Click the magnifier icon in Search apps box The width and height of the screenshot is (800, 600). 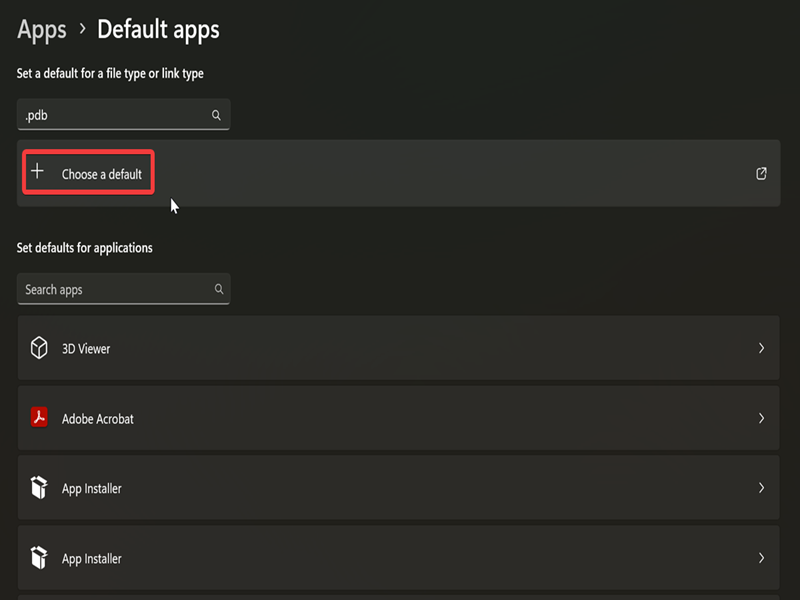click(x=219, y=289)
